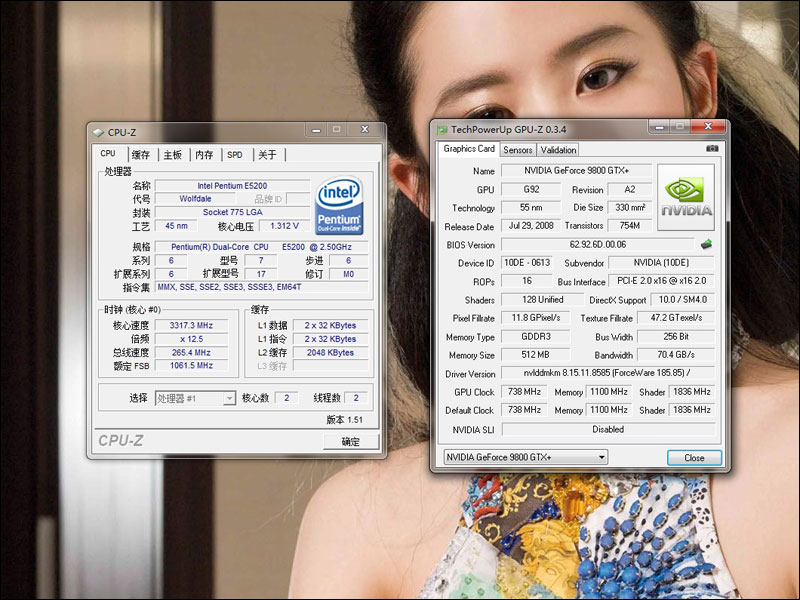This screenshot has width=800, height=600.
Task: Click the GPU-Z title bar app icon
Action: pyautogui.click(x=442, y=130)
